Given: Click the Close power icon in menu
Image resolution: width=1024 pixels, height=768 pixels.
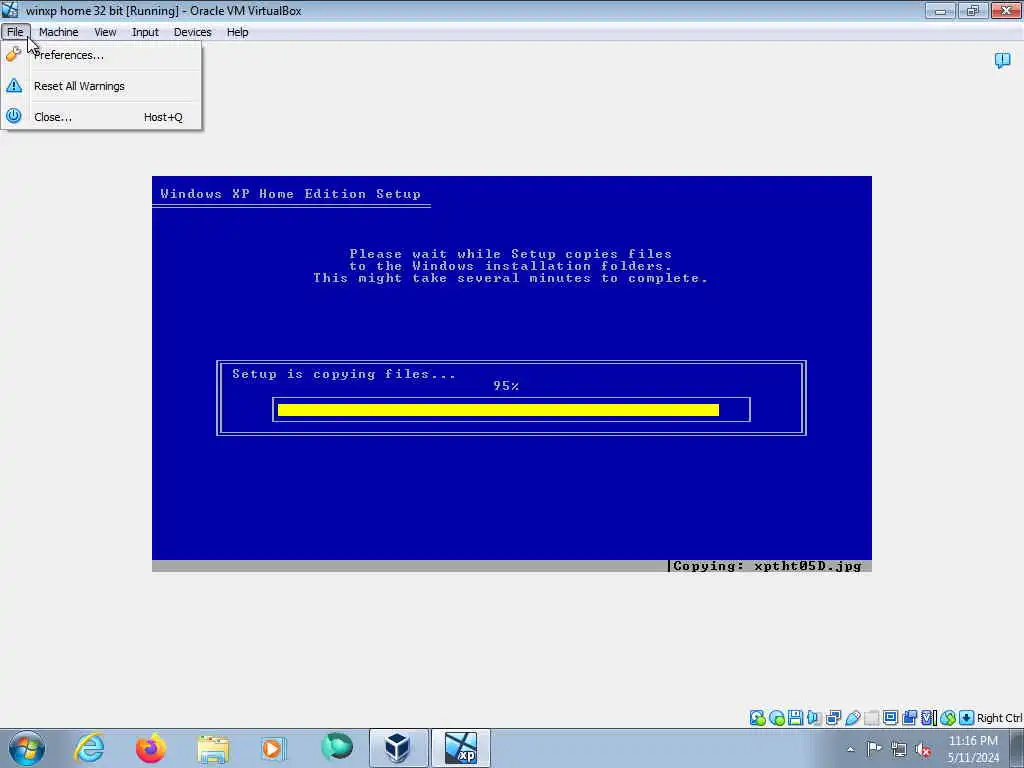Looking at the screenshot, I should (14, 116).
